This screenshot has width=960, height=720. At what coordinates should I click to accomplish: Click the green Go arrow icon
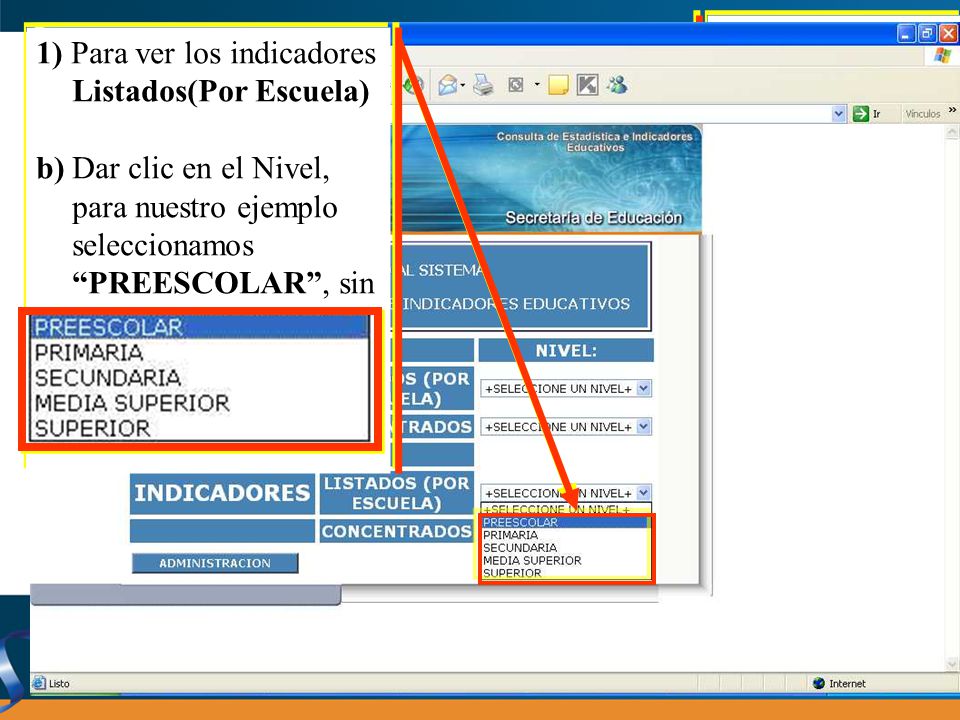pos(861,113)
